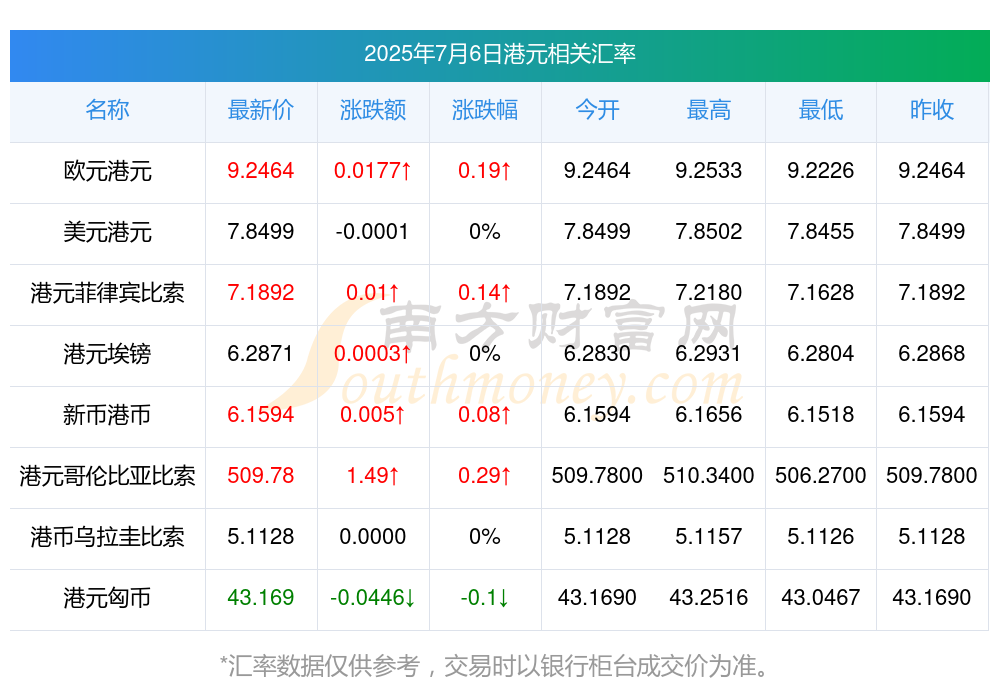Select latest price 6.2871
The image size is (1000, 698).
pos(261,353)
